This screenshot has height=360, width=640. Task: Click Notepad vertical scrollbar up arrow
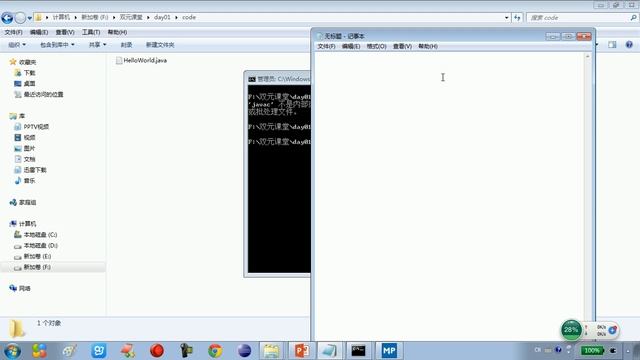[x=588, y=57]
